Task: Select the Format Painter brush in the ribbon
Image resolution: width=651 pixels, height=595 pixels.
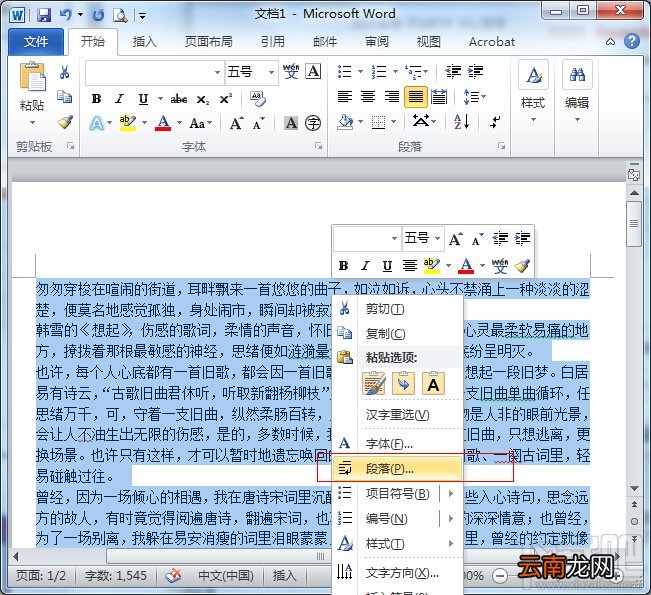Action: click(65, 122)
